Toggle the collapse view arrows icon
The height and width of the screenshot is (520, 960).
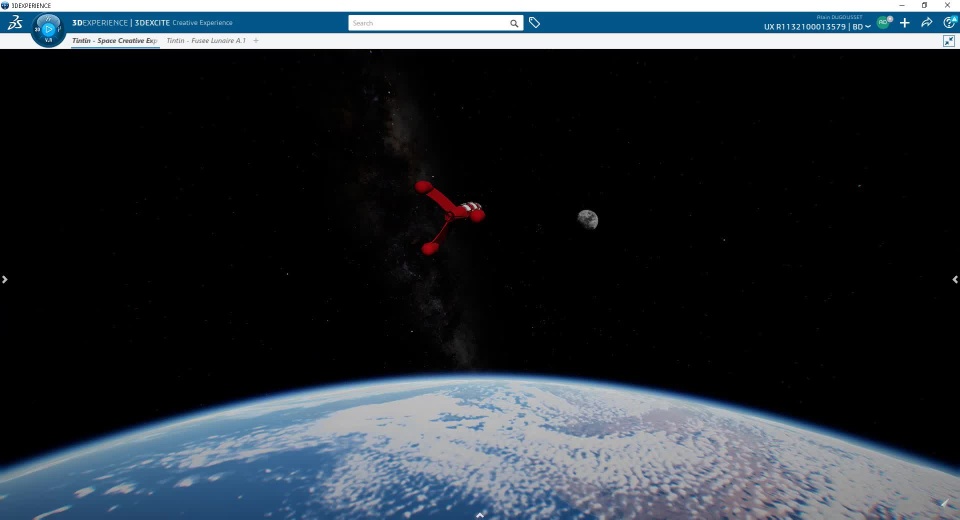(x=949, y=41)
